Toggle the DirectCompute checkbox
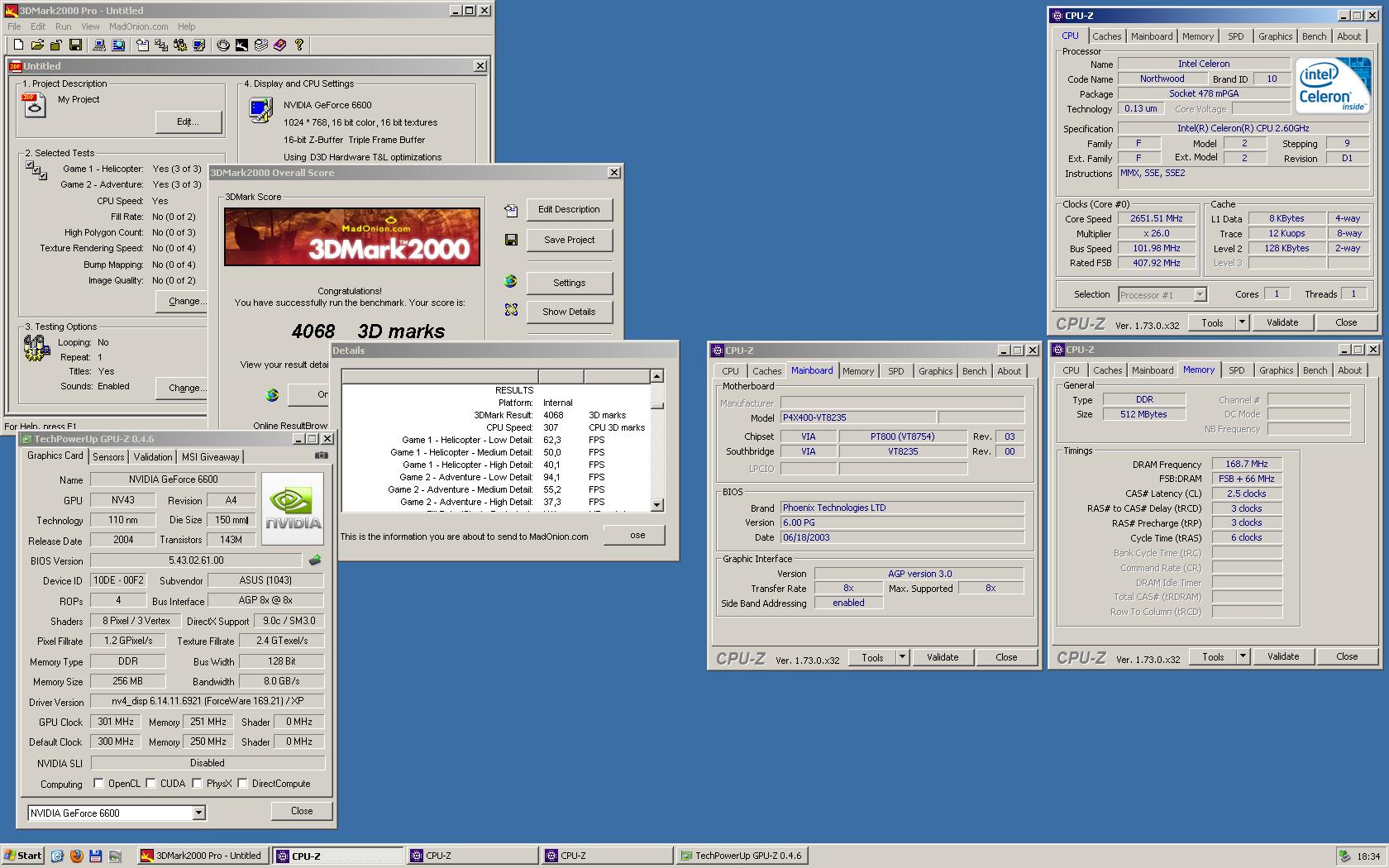The width and height of the screenshot is (1389, 868). [242, 783]
